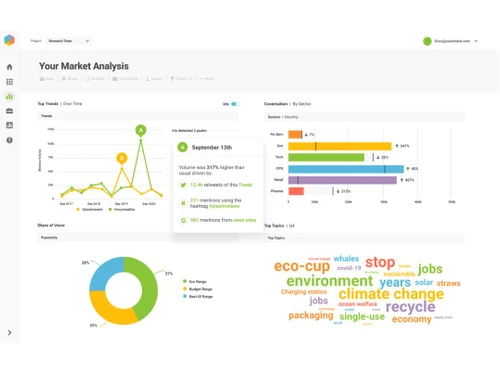The width and height of the screenshot is (500, 375).
Task: Open the More options menu
Action: pos(207,79)
